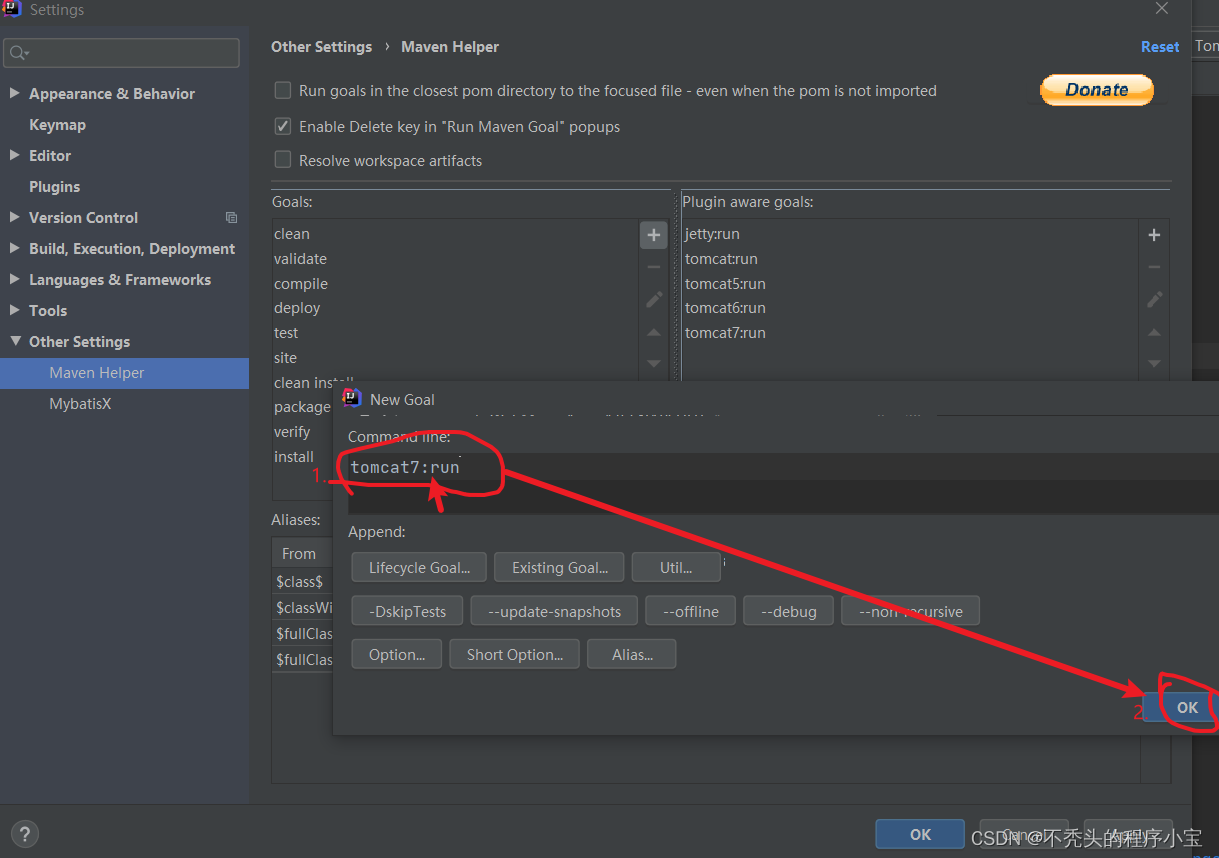Expand Languages & Frameworks settings

(x=14, y=279)
